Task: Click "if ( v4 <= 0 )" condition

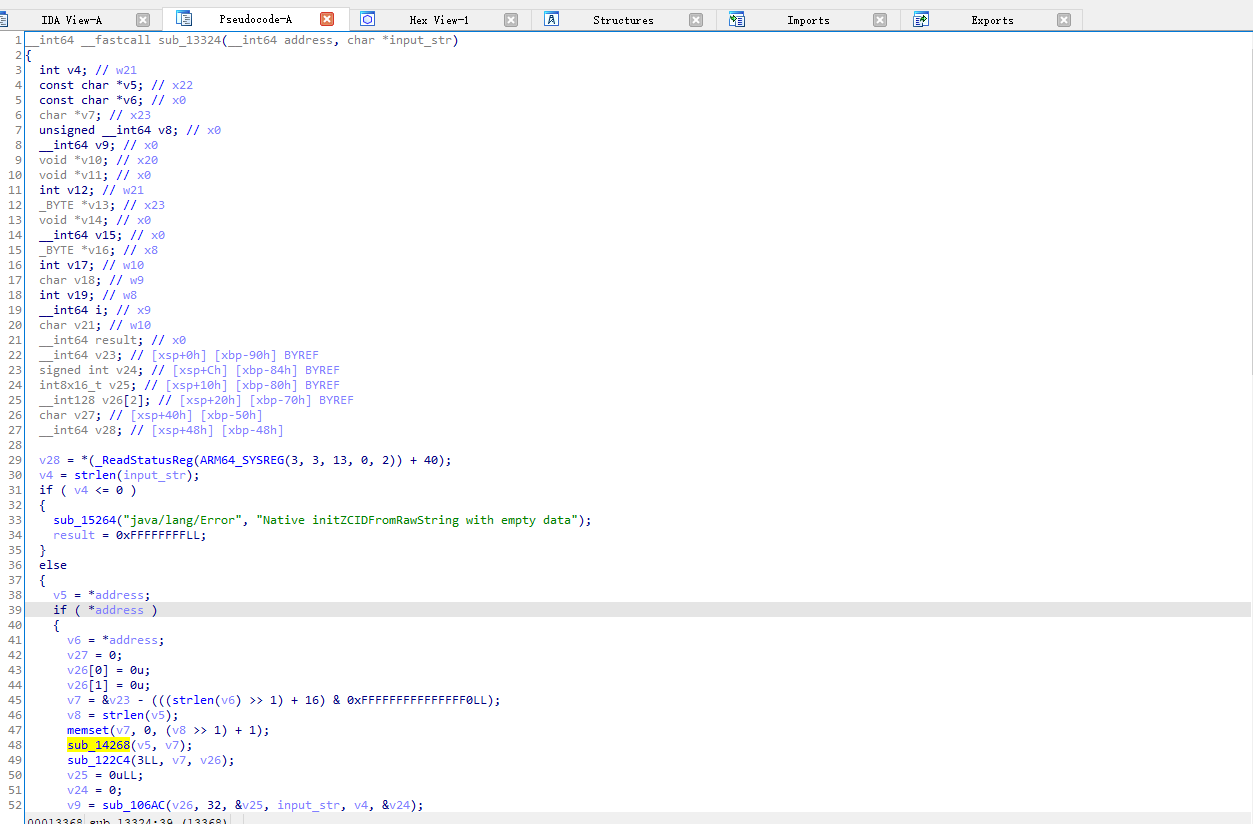Action: [x=88, y=490]
